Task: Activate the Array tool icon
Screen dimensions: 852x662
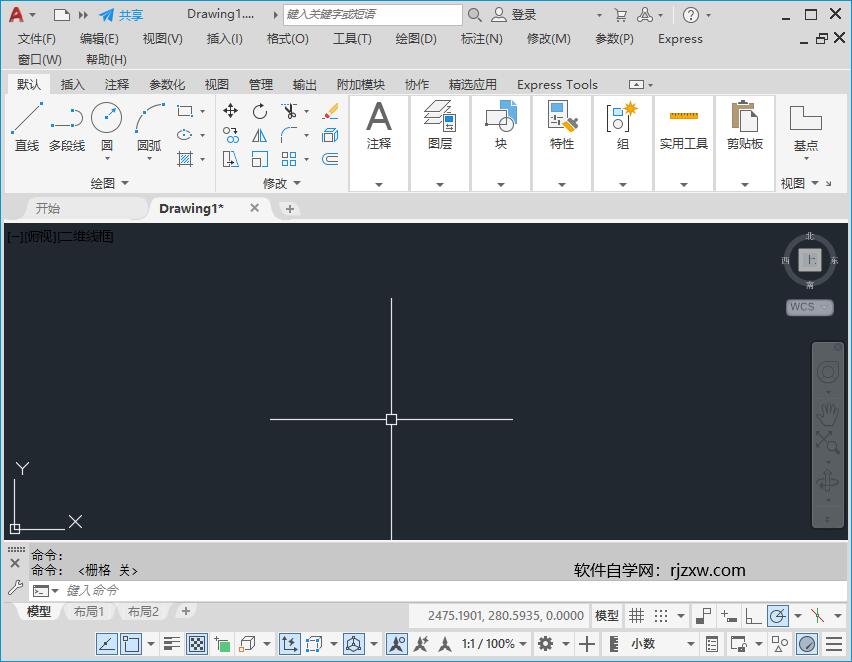Action: [x=289, y=159]
